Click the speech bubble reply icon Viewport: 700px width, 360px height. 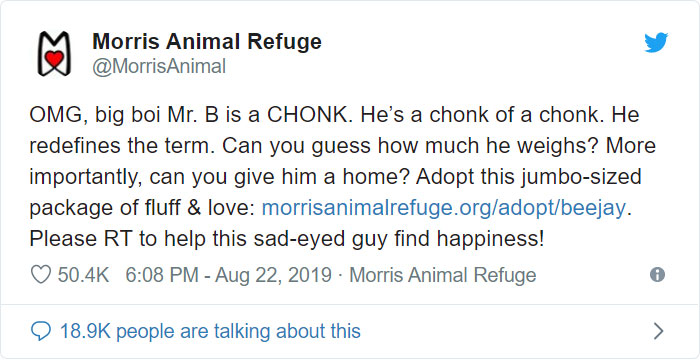tap(41, 332)
